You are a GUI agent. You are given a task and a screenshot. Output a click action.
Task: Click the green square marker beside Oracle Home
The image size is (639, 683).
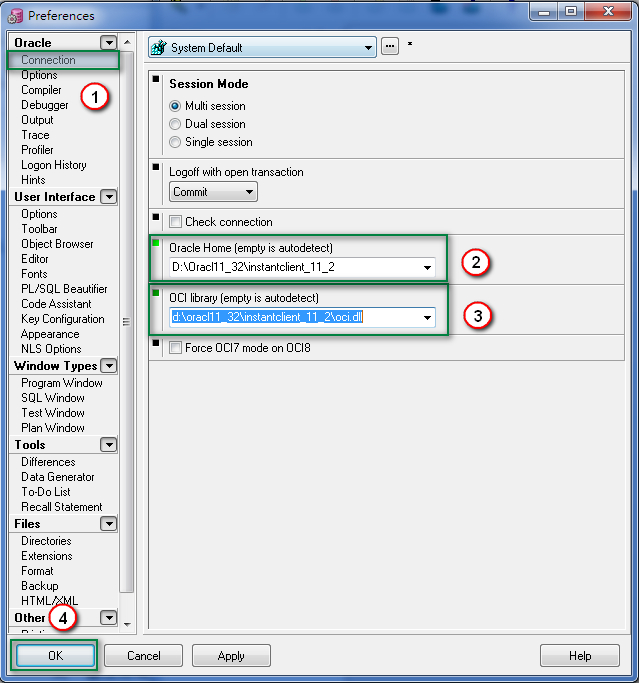coord(156,243)
